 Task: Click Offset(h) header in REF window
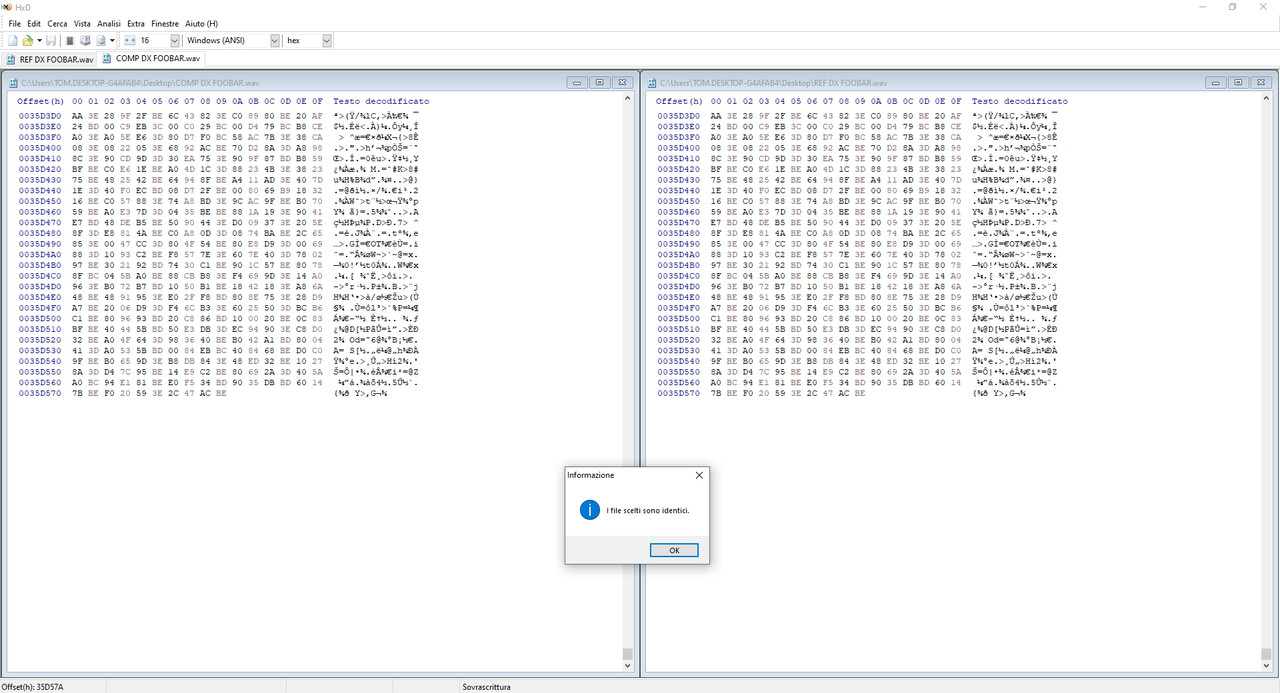pyautogui.click(x=679, y=101)
